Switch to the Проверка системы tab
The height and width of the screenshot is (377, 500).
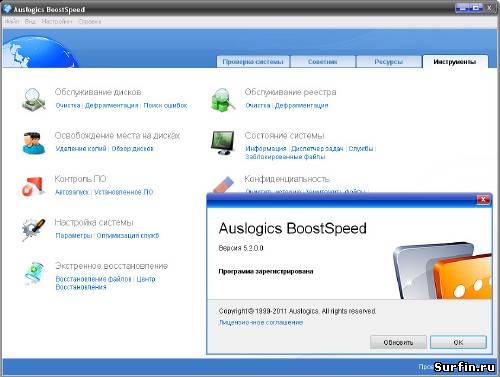[253, 62]
